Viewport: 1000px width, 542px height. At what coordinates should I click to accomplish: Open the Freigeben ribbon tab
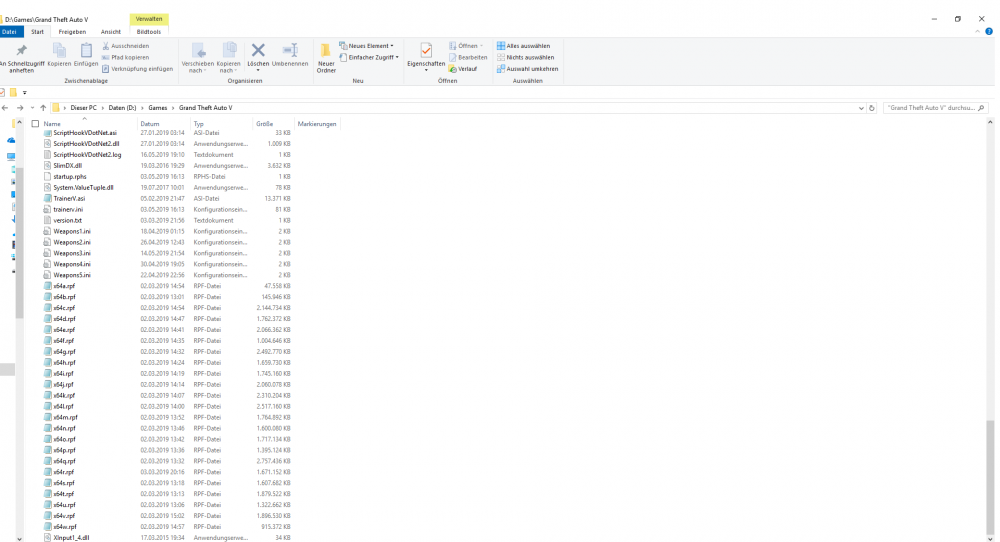coord(72,32)
